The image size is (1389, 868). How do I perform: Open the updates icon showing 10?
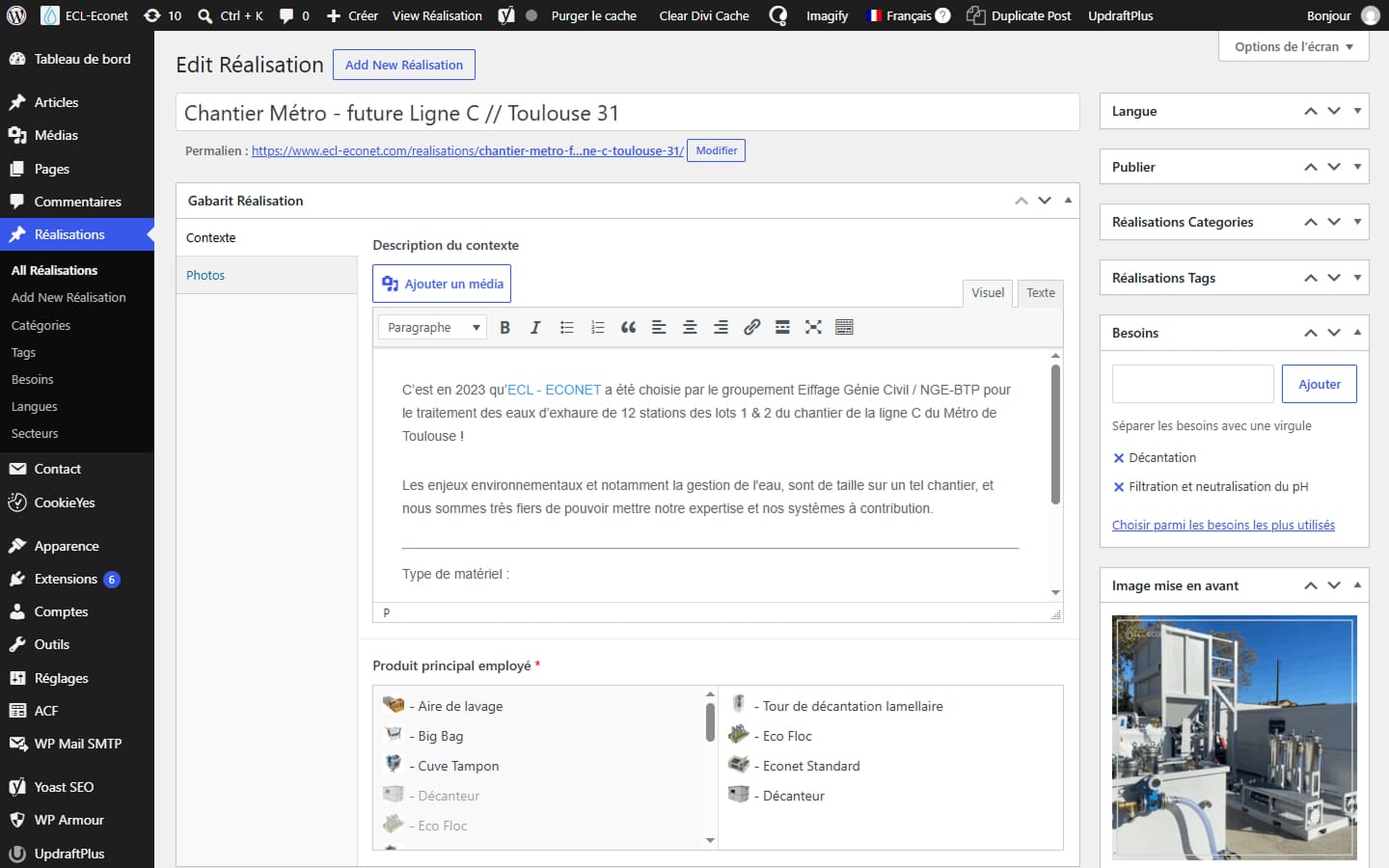coord(162,15)
